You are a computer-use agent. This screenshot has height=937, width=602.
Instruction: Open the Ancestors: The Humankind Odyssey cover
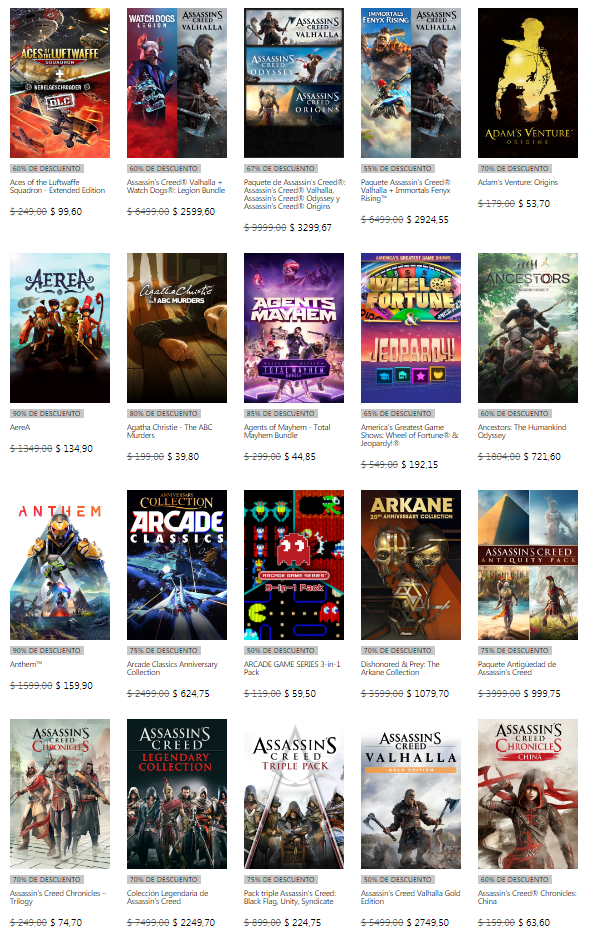pyautogui.click(x=527, y=328)
